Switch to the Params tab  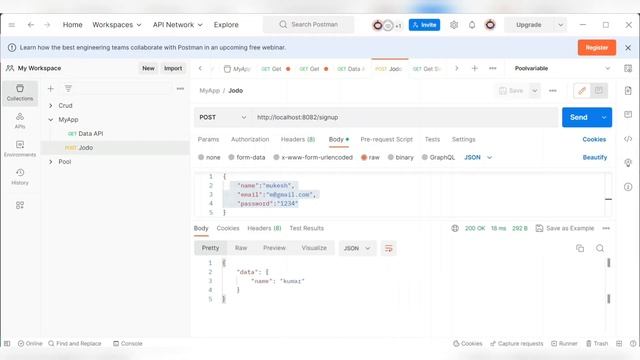tap(208, 140)
